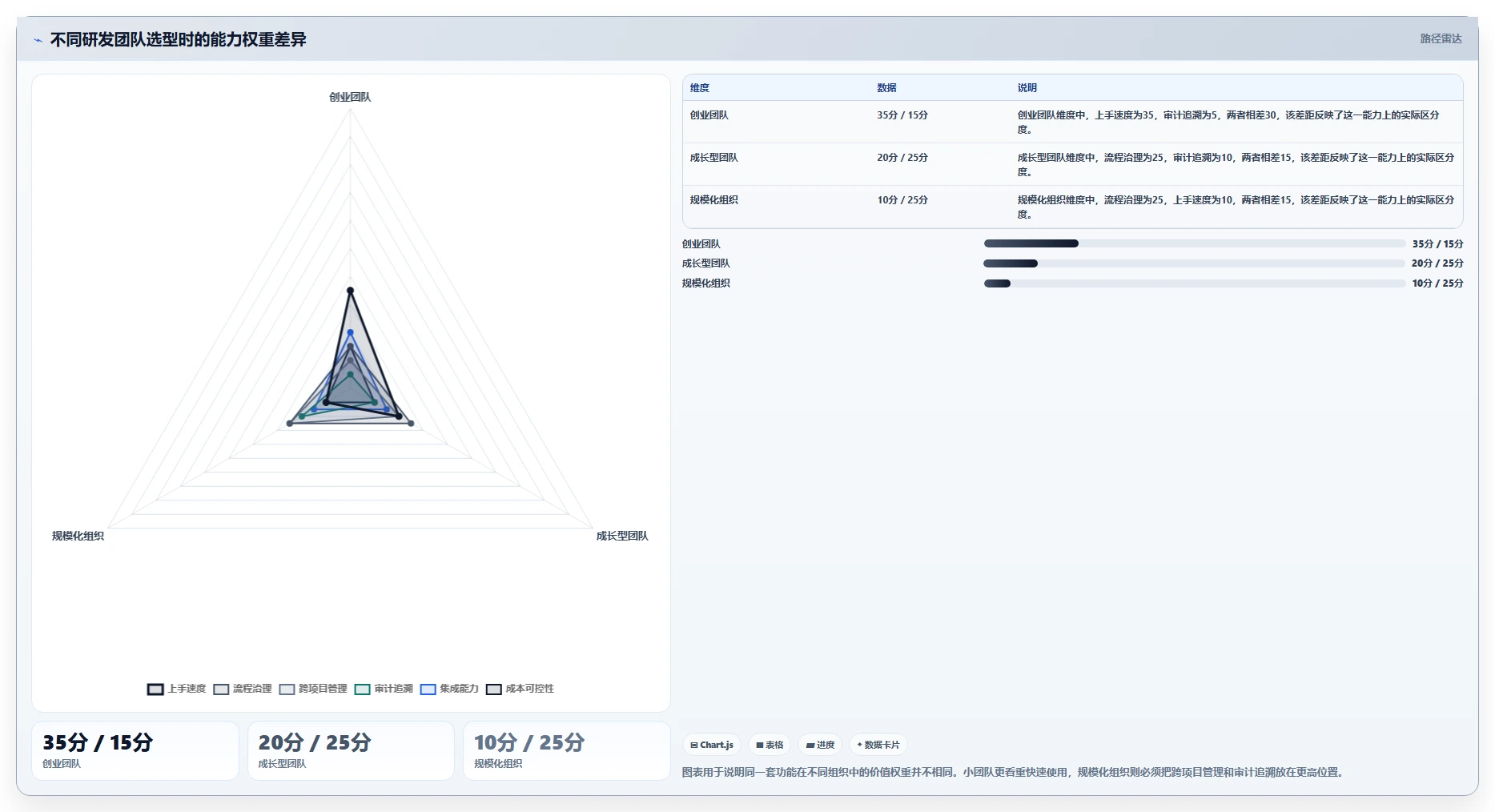
Task: Click the 规模化组织 radar axis label
Action: click(x=78, y=536)
